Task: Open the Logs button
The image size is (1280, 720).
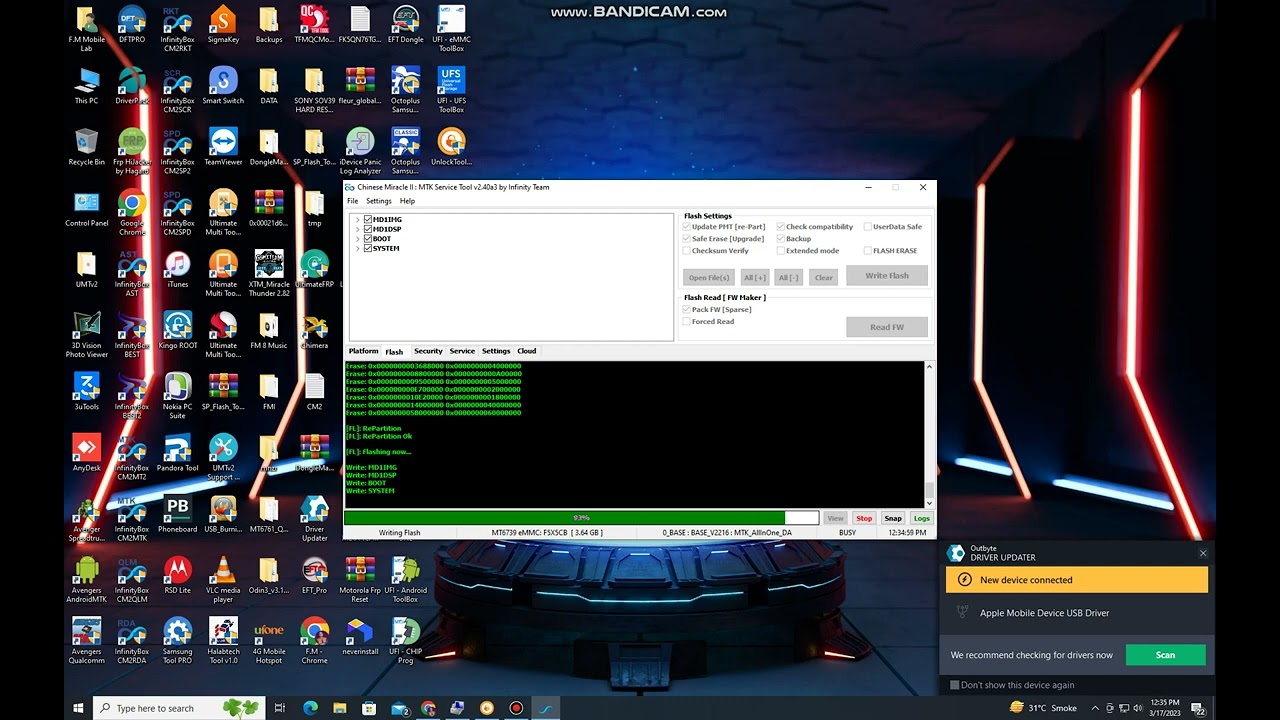Action: click(x=921, y=518)
